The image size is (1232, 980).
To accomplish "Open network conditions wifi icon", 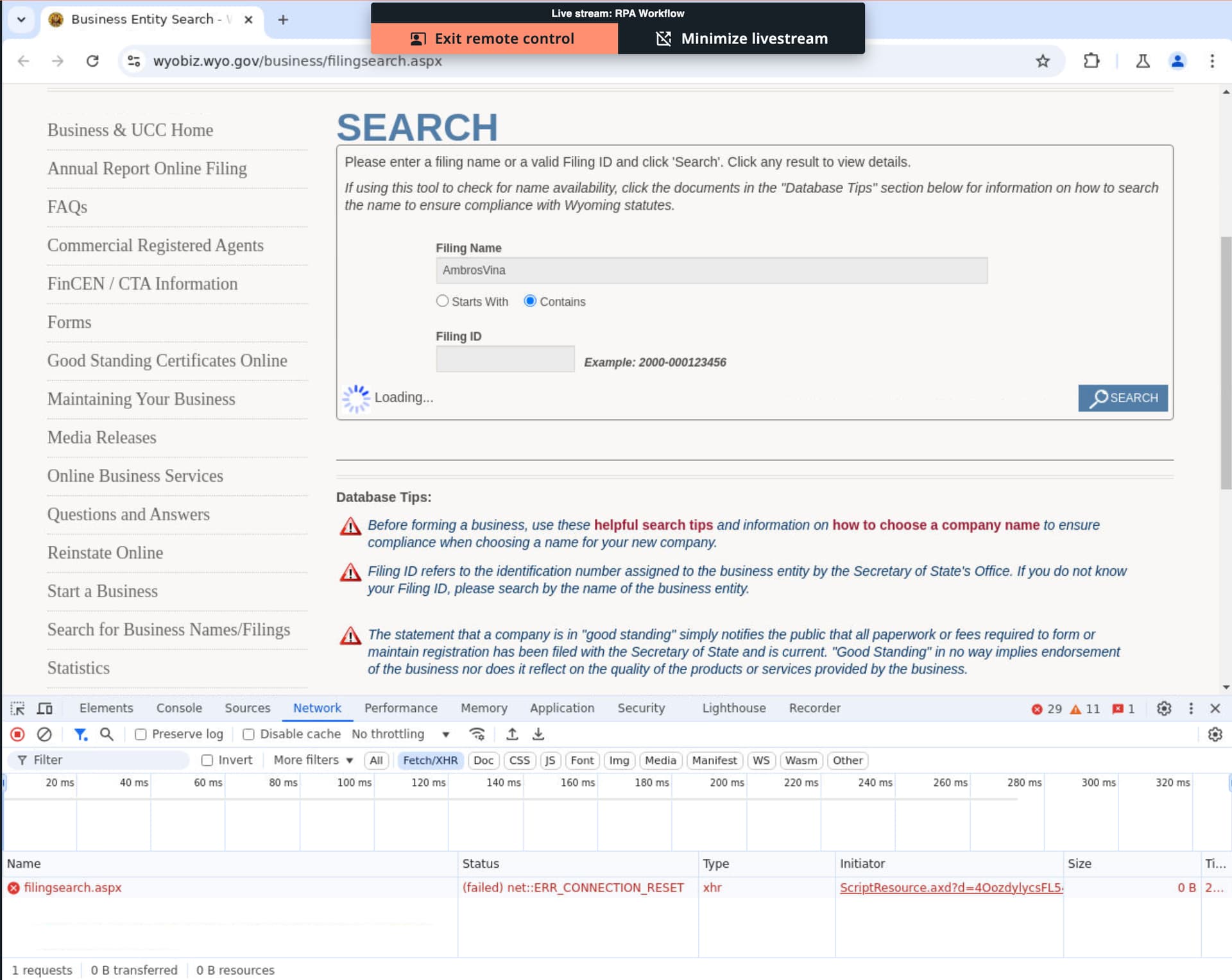I will pyautogui.click(x=477, y=734).
